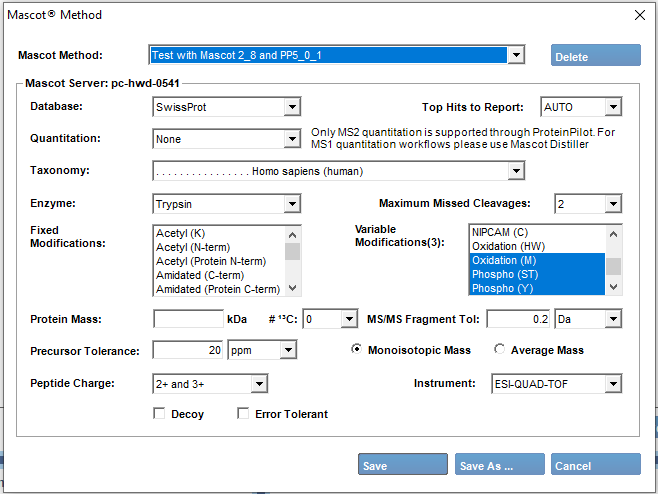This screenshot has width=658, height=494.
Task: Click up arrow of Variable Modifications scrollbar
Action: tap(614, 234)
